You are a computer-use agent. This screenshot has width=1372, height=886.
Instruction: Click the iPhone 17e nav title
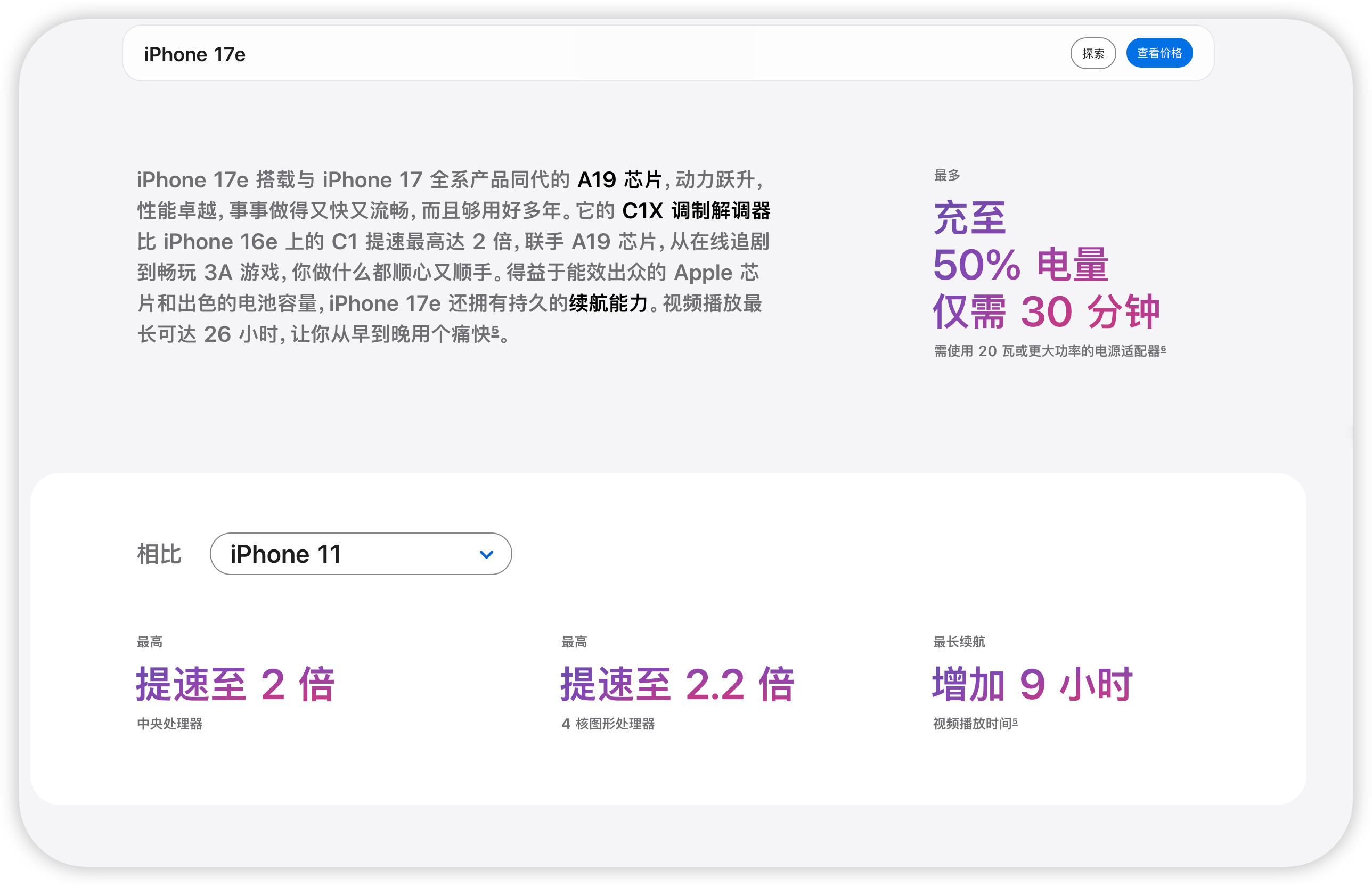click(x=194, y=54)
